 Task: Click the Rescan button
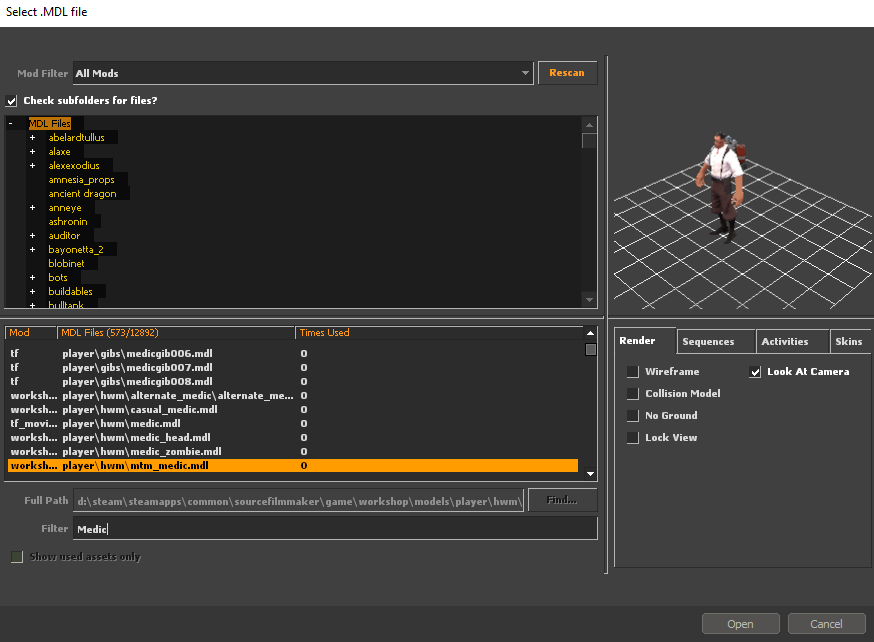pyautogui.click(x=567, y=73)
